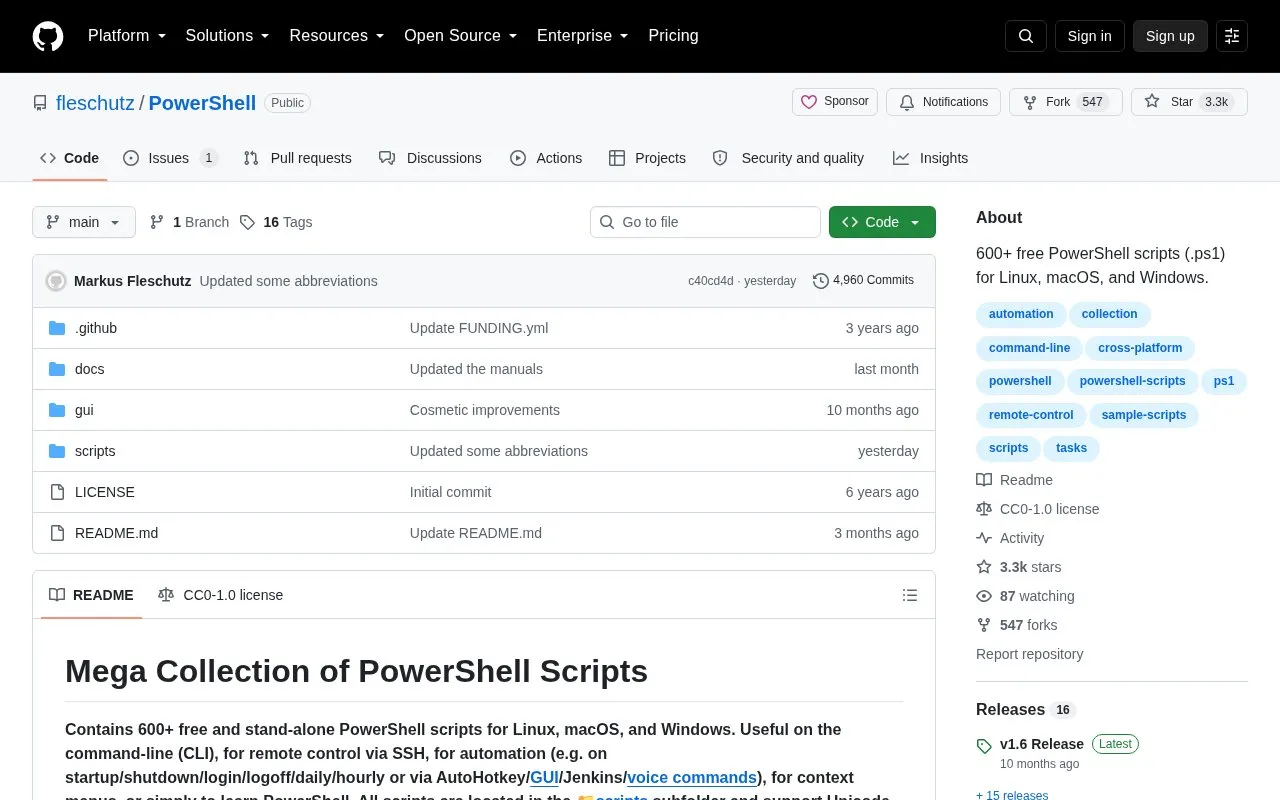The width and height of the screenshot is (1280, 800).
Task: Click the Notifications button
Action: click(943, 102)
